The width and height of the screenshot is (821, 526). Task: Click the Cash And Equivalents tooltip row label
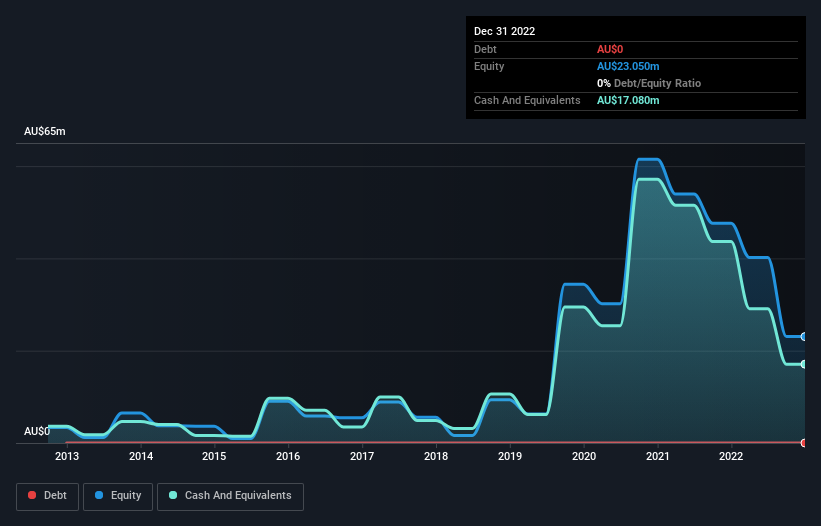point(527,100)
